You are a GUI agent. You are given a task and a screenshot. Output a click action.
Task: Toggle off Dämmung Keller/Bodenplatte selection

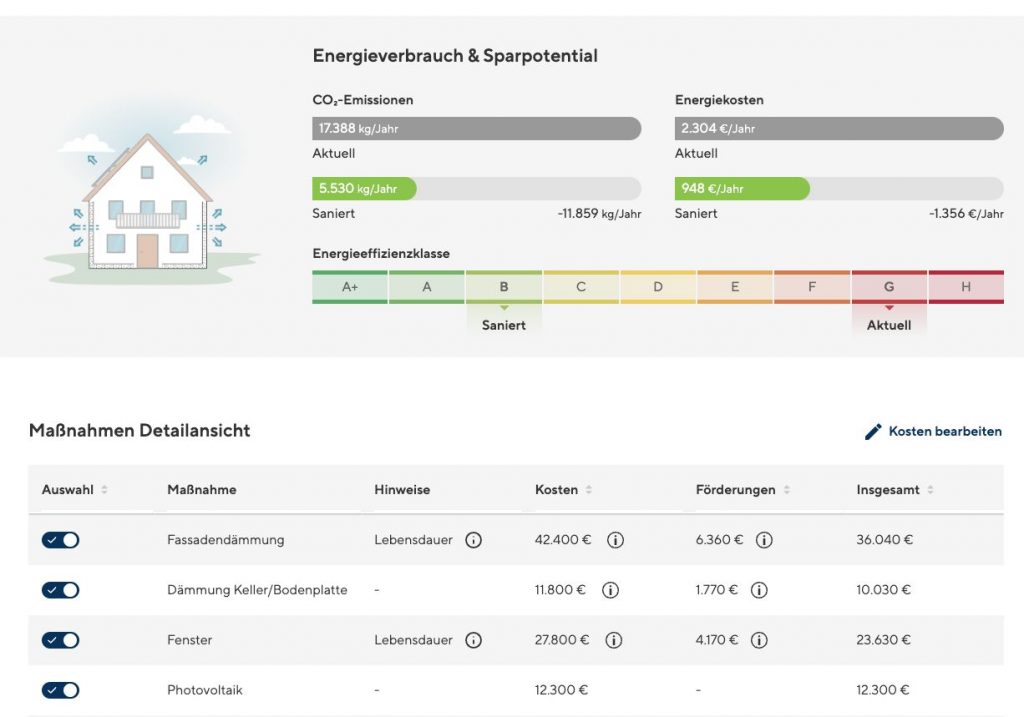click(x=60, y=589)
